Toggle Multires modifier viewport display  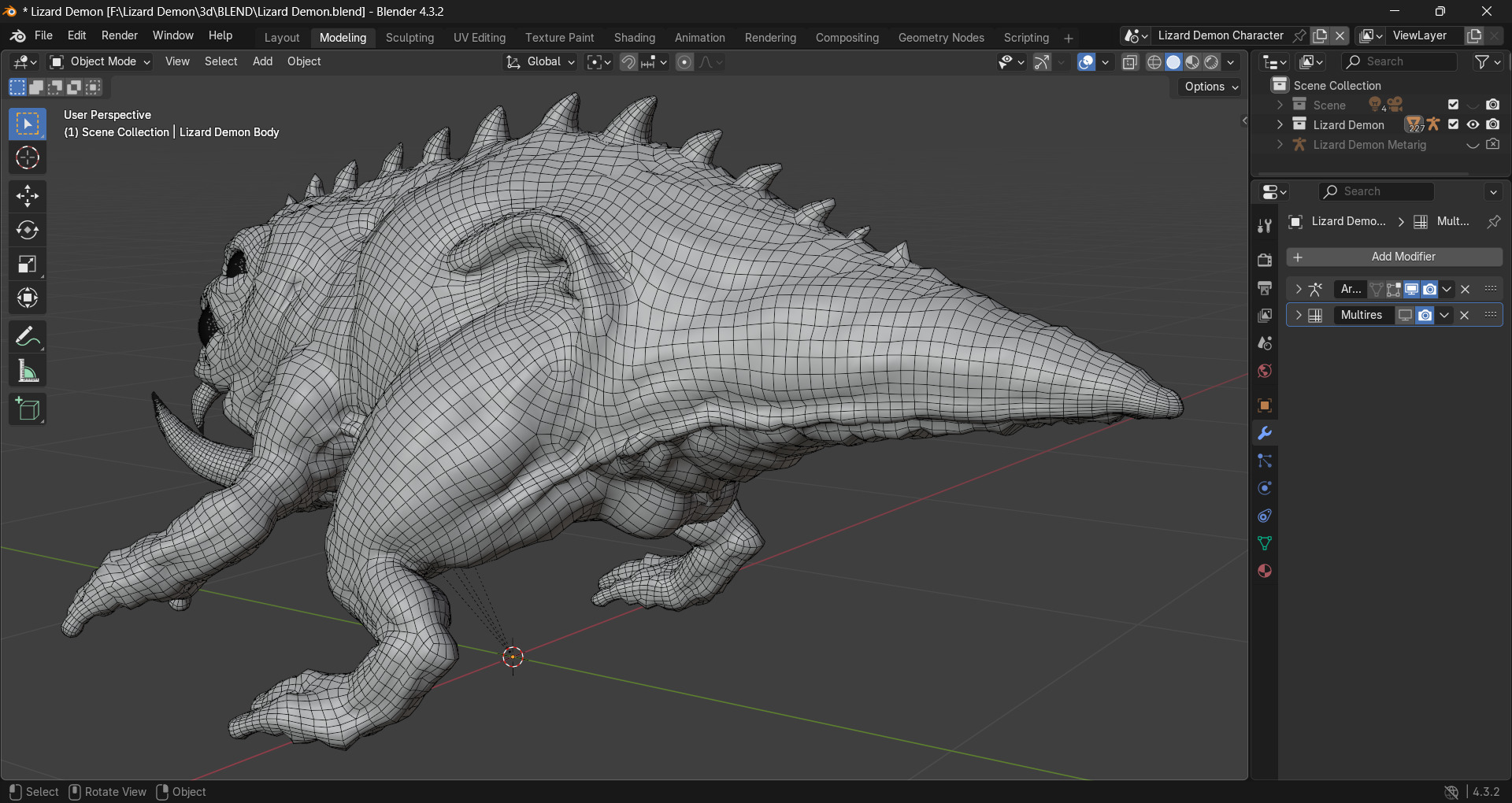[1405, 315]
